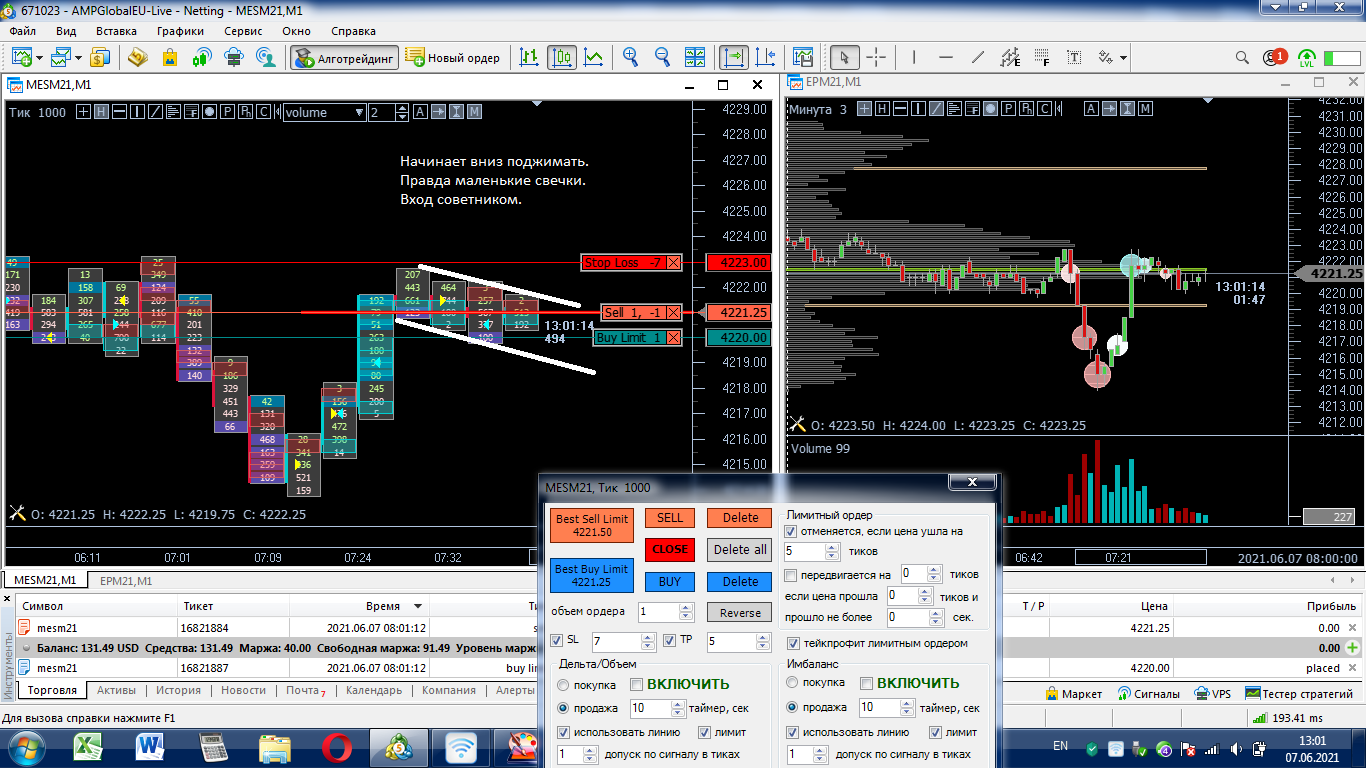Select the crosshair tool
1366x768 pixels.
click(876, 57)
